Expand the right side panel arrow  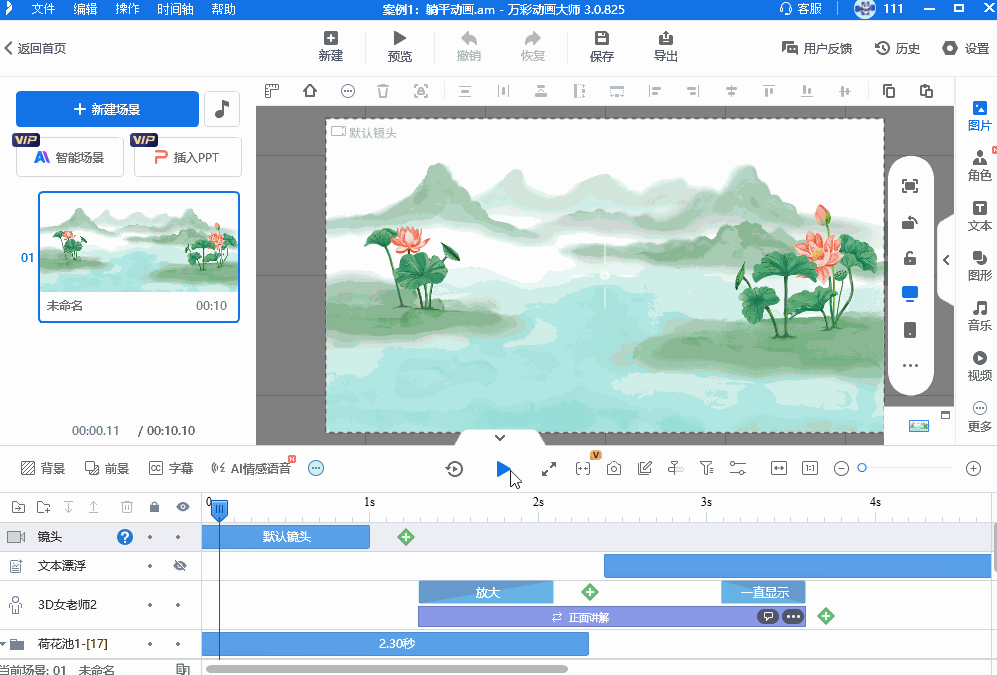click(x=946, y=260)
